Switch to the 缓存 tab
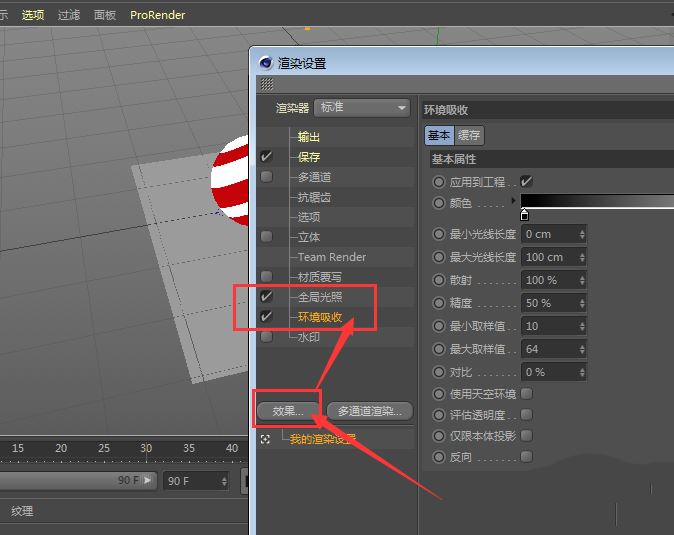This screenshot has width=674, height=535. point(469,135)
